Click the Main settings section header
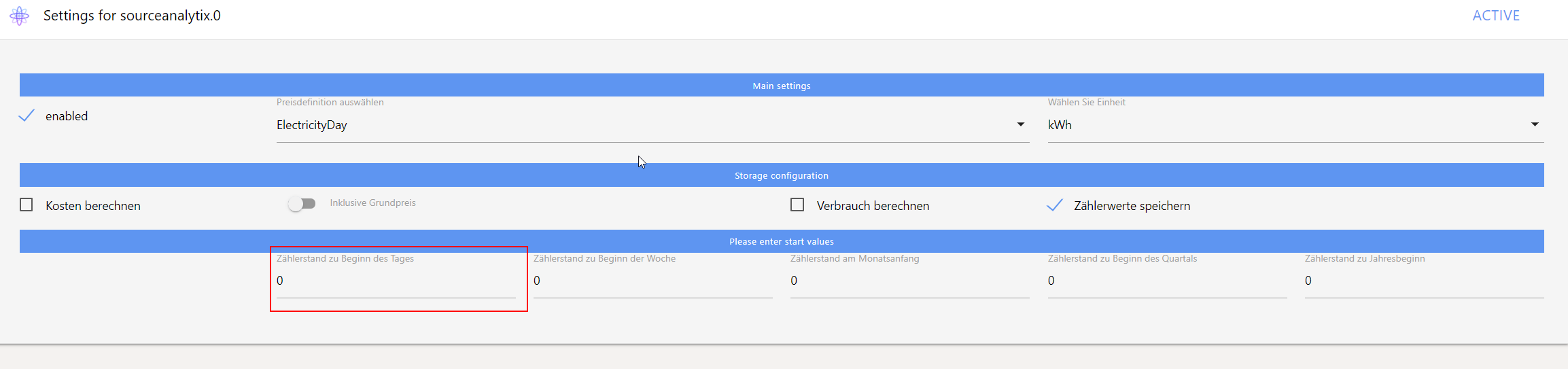Viewport: 1568px width, 369px height. point(782,86)
